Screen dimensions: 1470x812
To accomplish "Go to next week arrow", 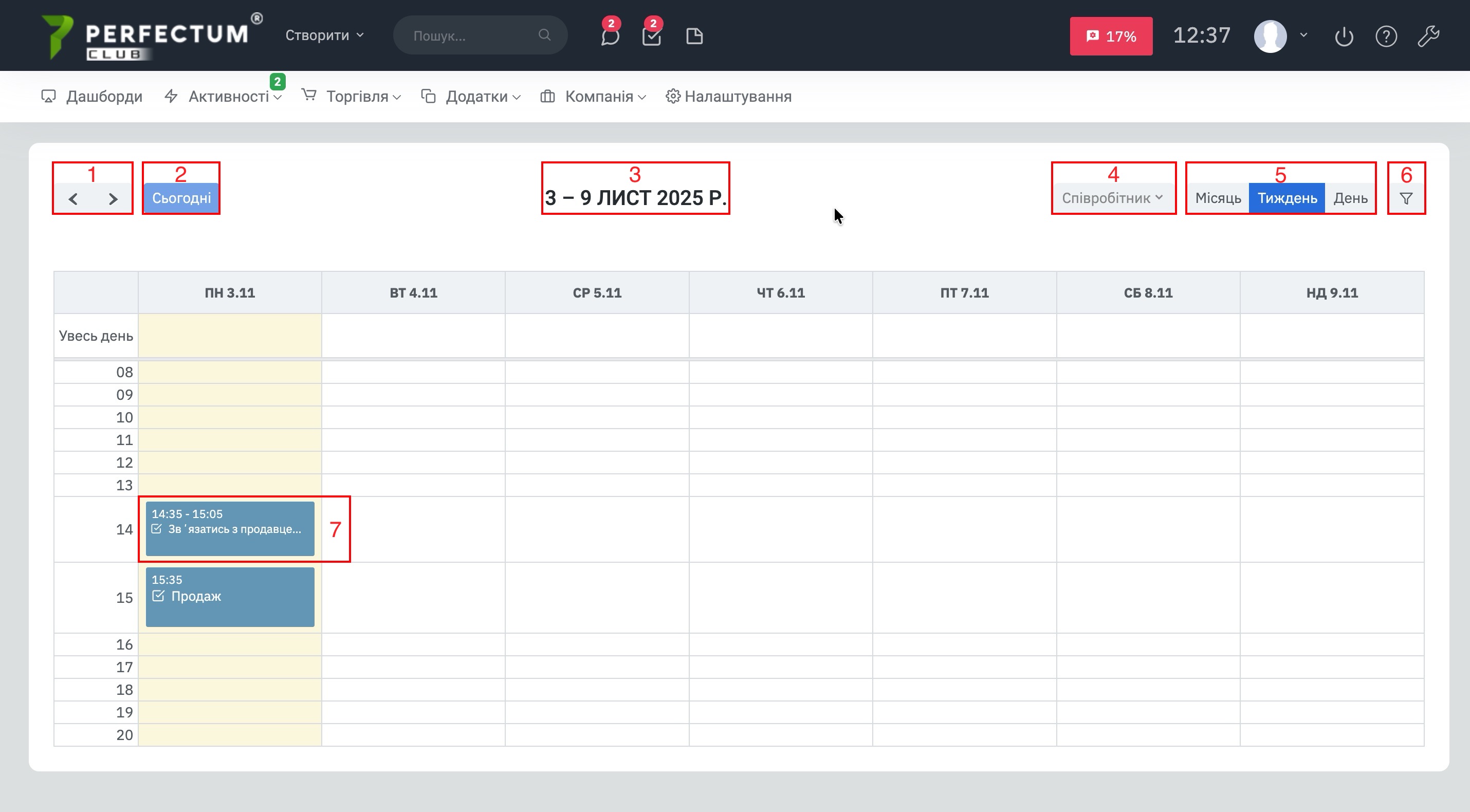I will coord(113,199).
